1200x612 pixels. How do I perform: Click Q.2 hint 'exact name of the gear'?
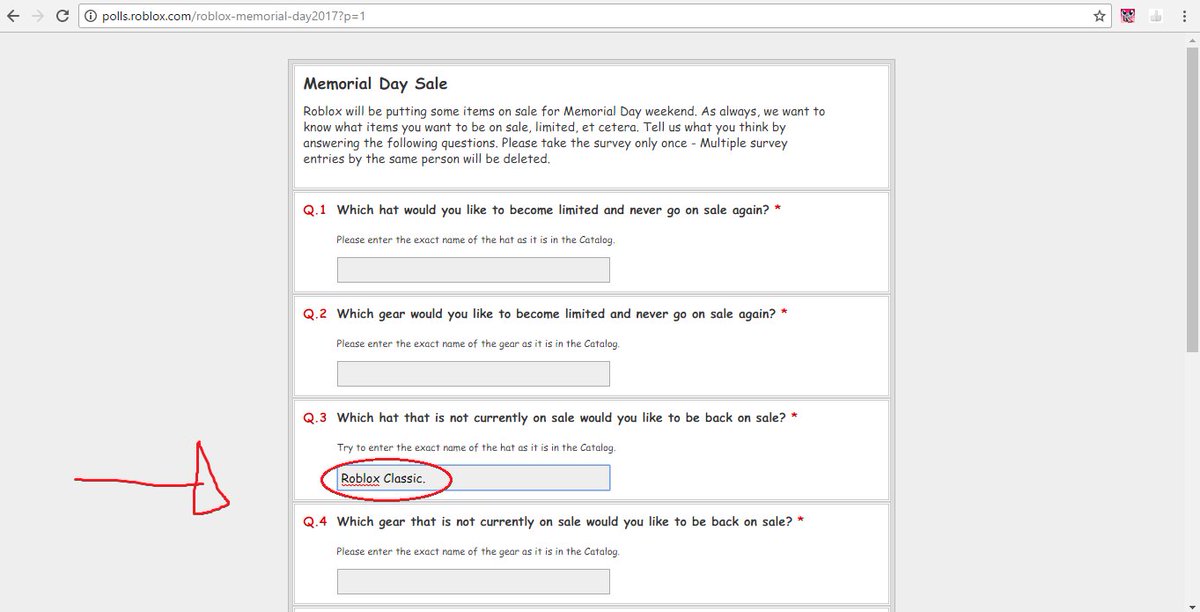tap(478, 344)
